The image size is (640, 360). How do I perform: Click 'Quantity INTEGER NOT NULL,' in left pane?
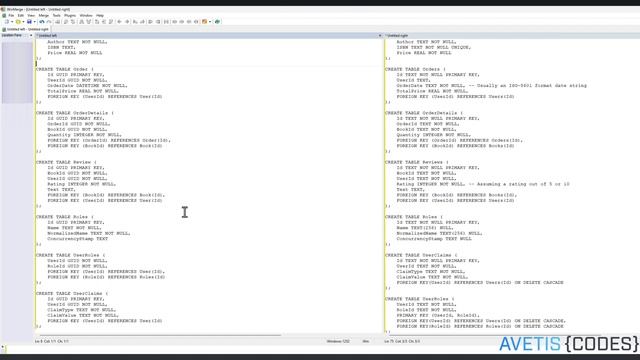(x=84, y=135)
